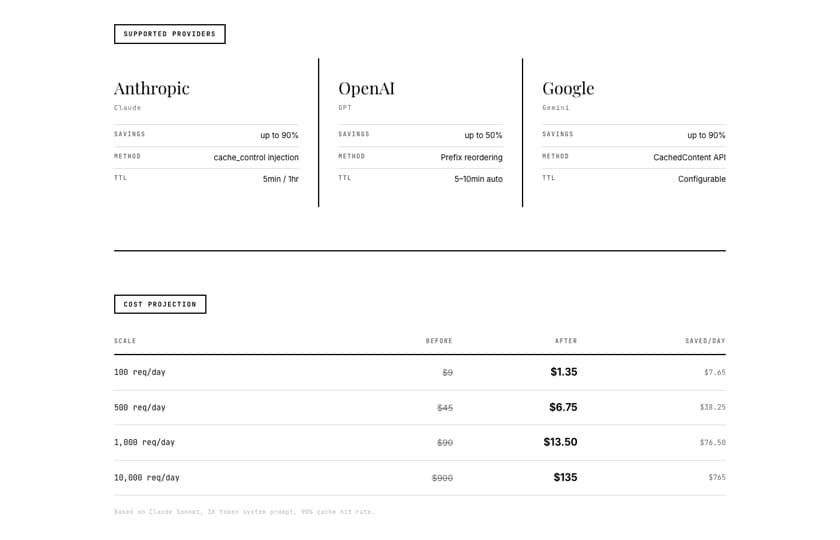
Task: Click the struck-through $45 before price
Action: 445,408
